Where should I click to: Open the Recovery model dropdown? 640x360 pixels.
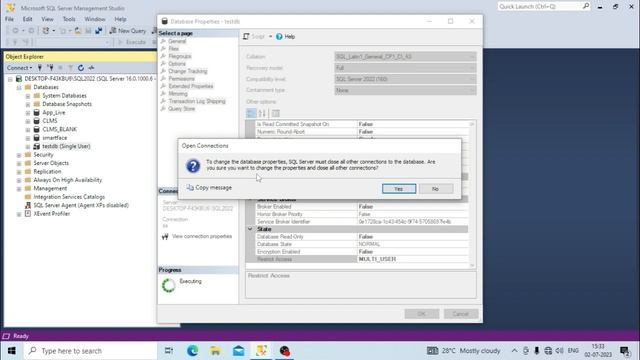point(405,68)
